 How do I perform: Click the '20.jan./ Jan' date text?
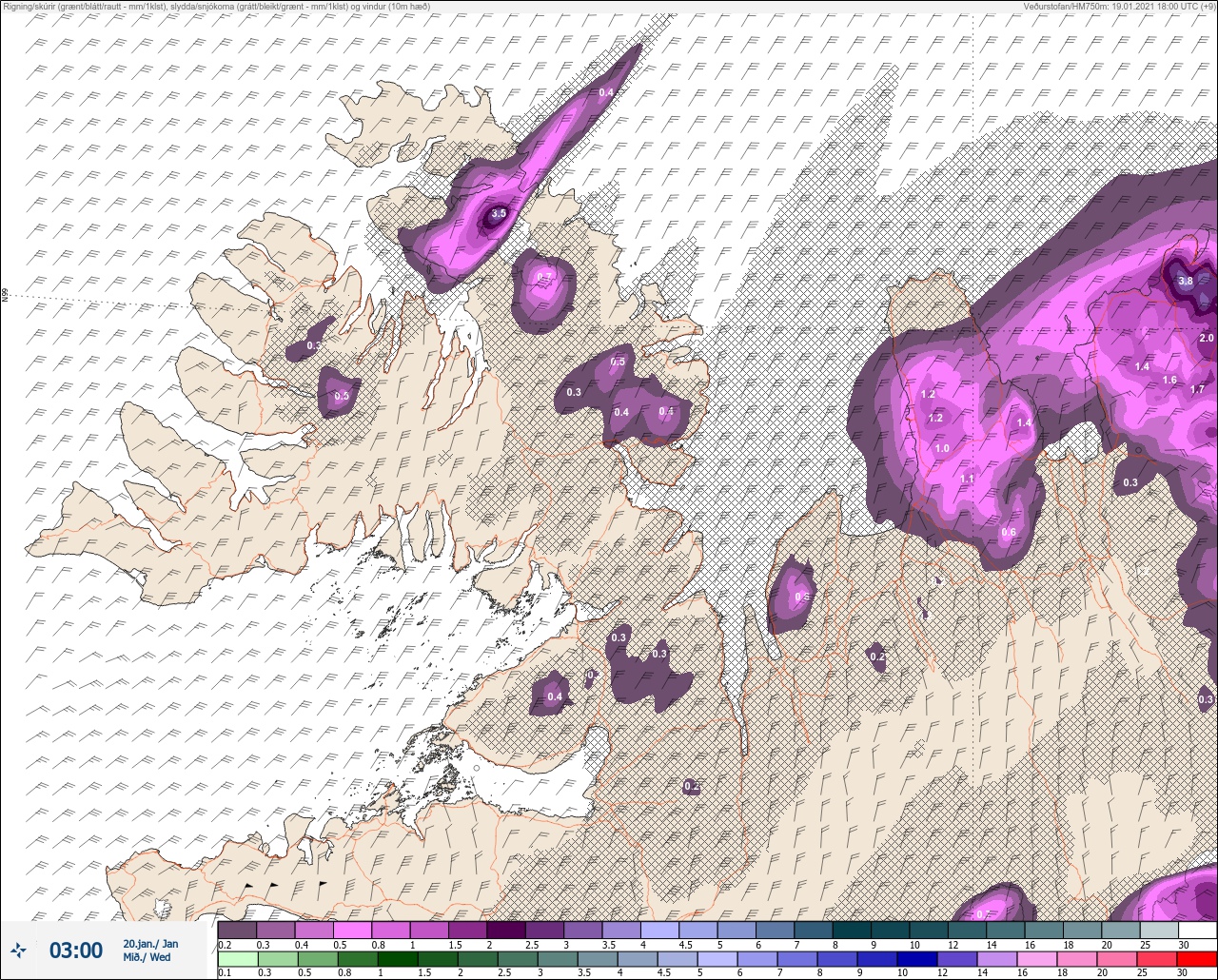(x=150, y=943)
